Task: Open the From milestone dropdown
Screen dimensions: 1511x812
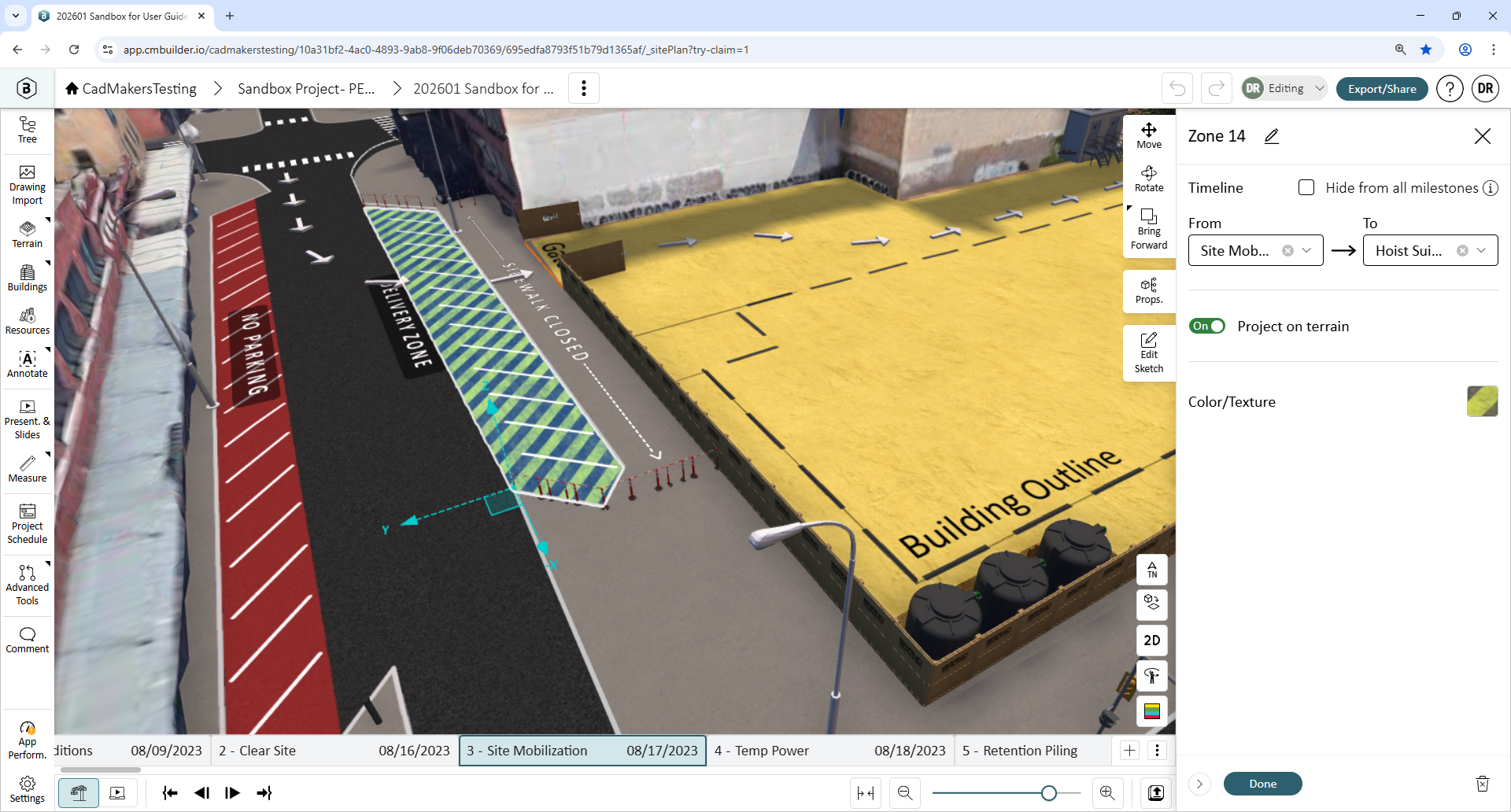Action: pyautogui.click(x=1256, y=250)
